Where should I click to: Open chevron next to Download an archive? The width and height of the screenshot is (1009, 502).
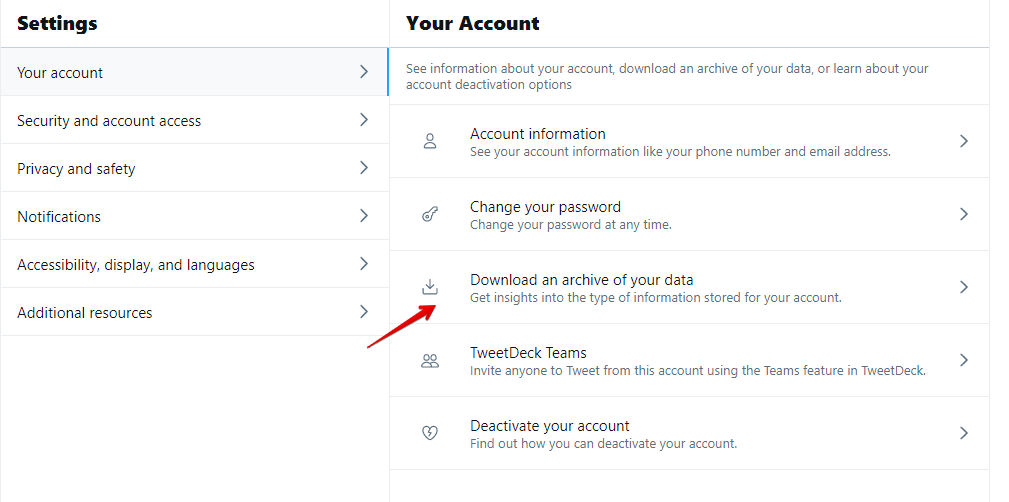(964, 287)
